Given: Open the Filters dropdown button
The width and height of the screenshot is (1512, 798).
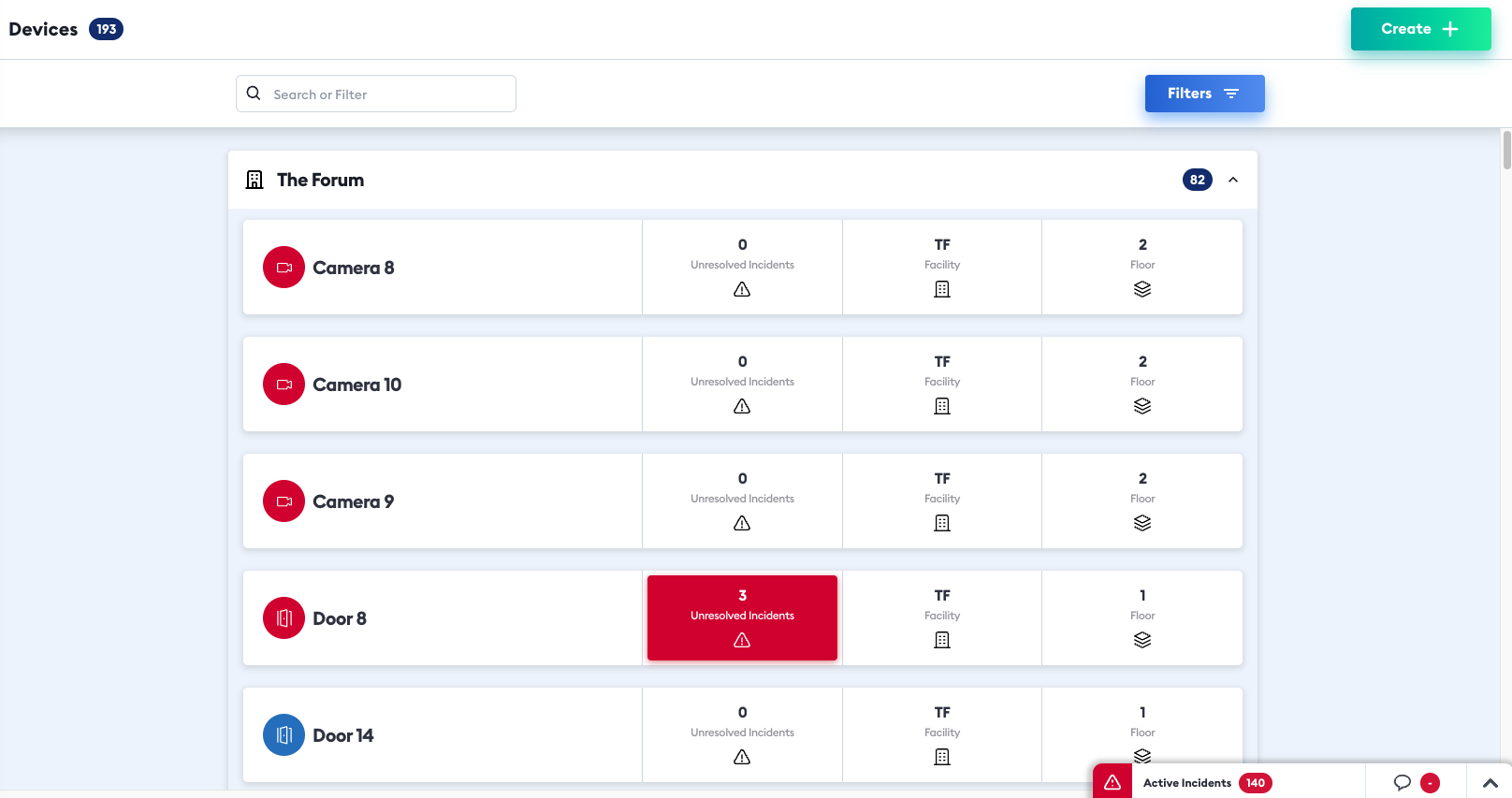Looking at the screenshot, I should point(1205,94).
